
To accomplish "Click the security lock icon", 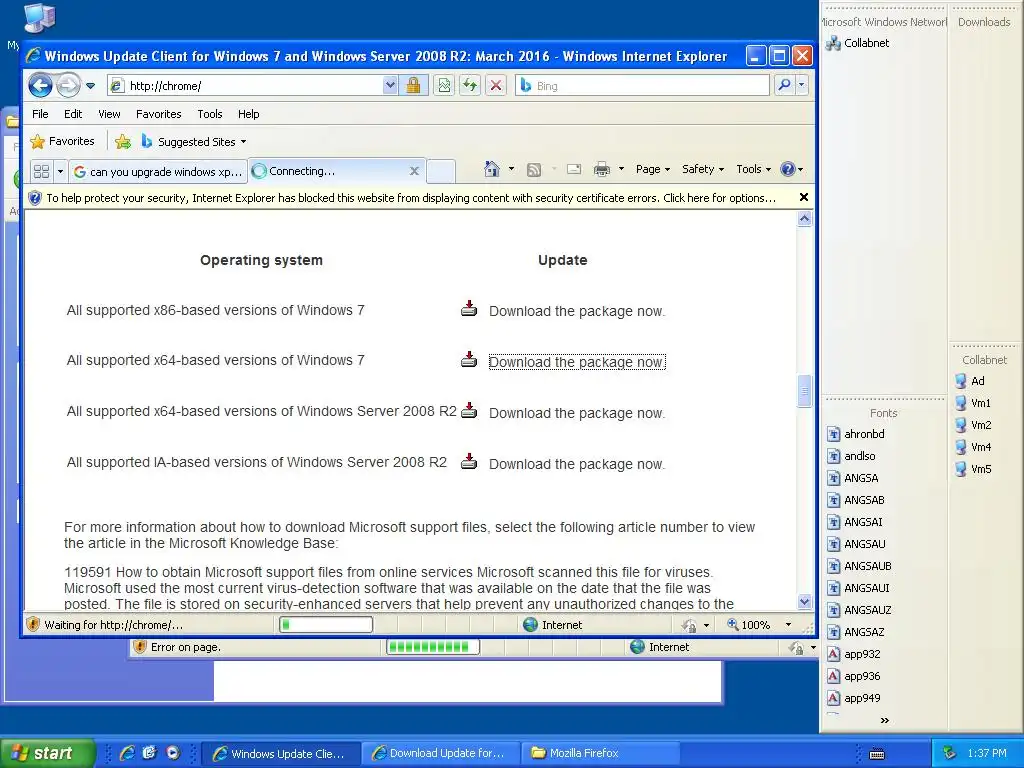I will (413, 86).
